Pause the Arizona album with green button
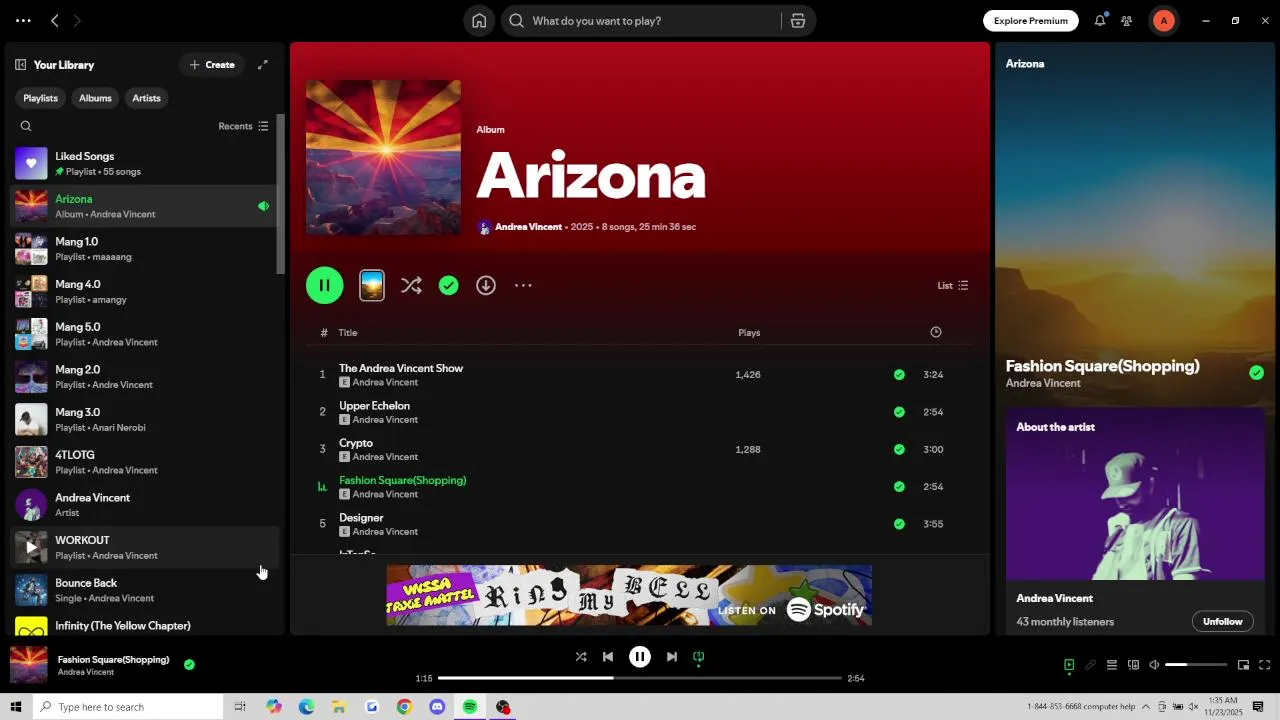Image resolution: width=1280 pixels, height=720 pixels. click(x=325, y=286)
